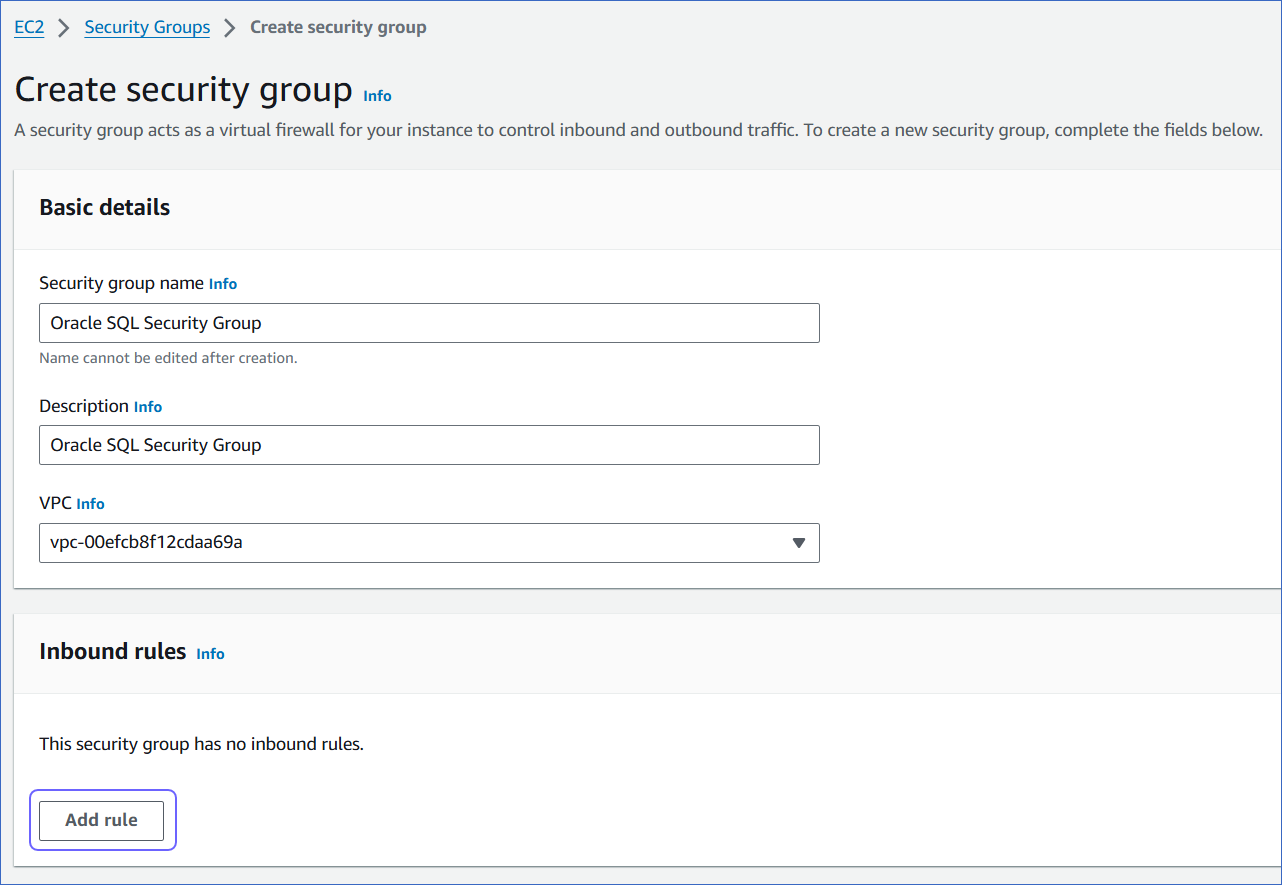Open the EC2 breadcrumb link
The width and height of the screenshot is (1282, 885).
pos(29,27)
